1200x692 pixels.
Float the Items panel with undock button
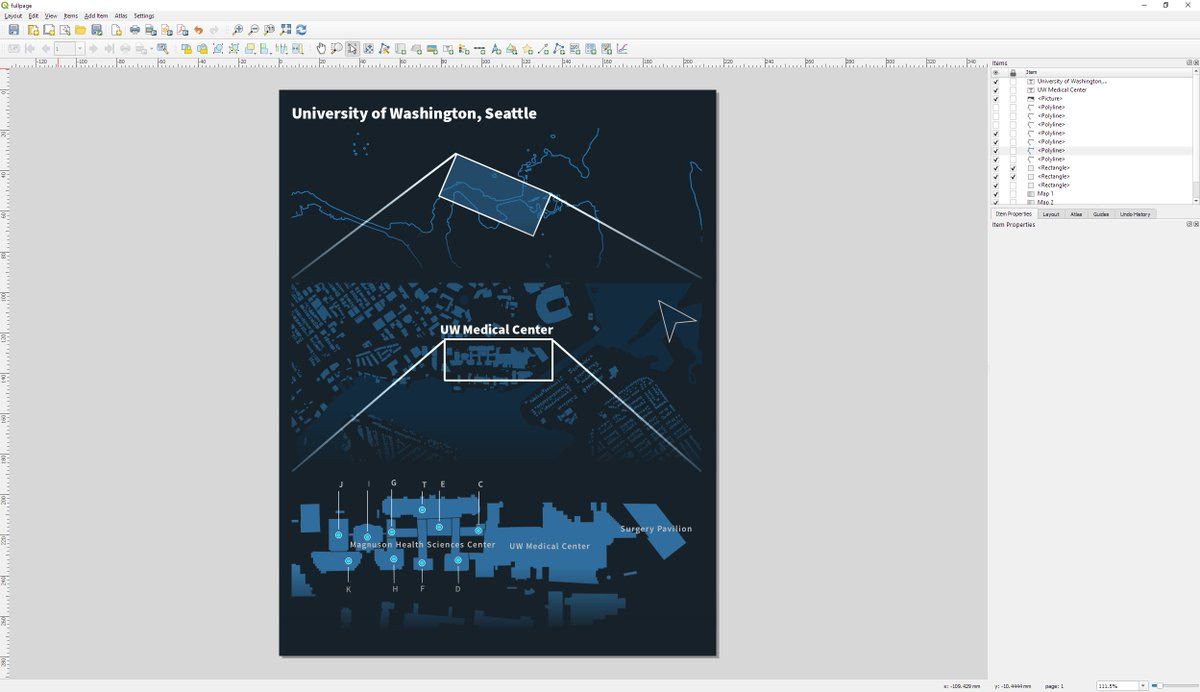(x=1189, y=63)
